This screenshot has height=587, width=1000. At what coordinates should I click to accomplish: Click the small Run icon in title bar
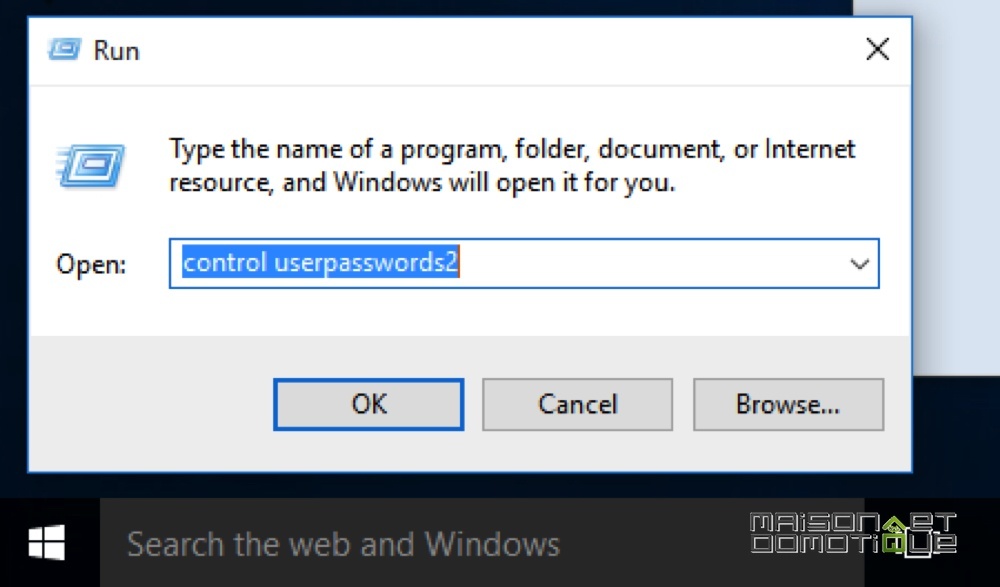pyautogui.click(x=64, y=49)
